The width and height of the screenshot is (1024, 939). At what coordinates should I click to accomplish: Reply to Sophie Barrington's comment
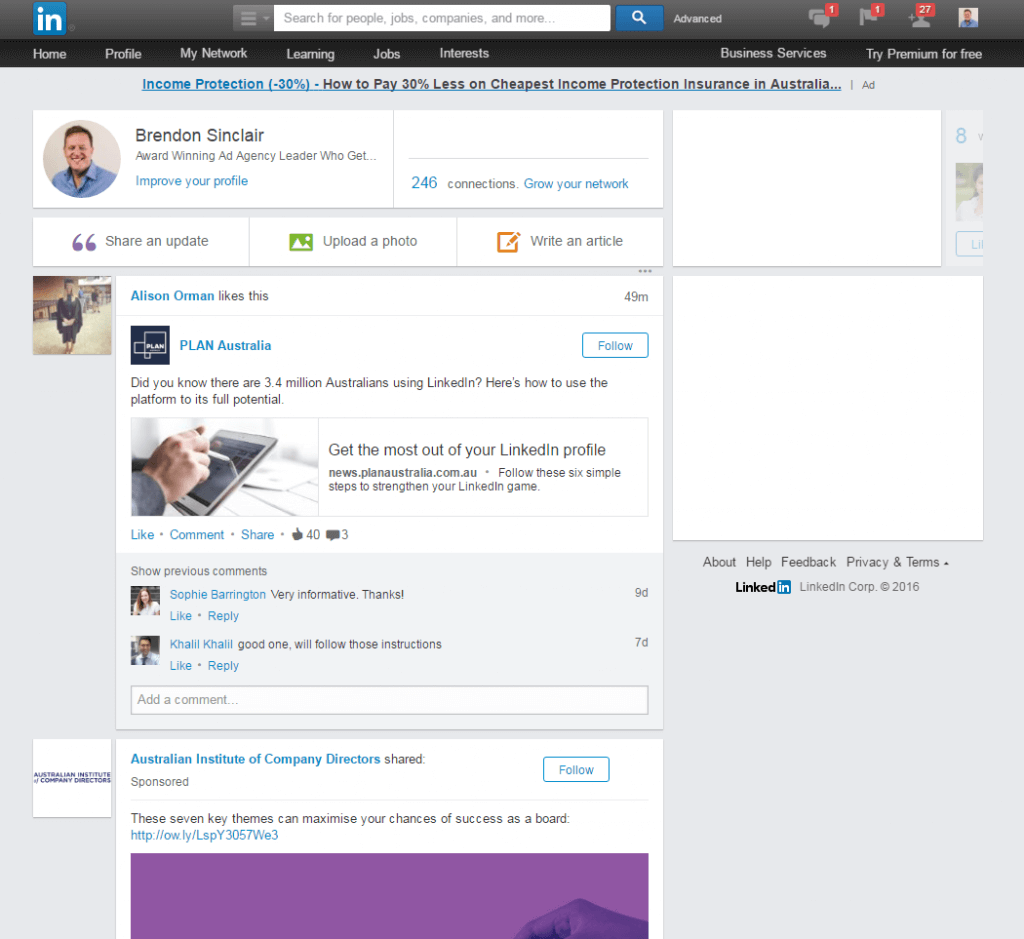[x=223, y=616]
